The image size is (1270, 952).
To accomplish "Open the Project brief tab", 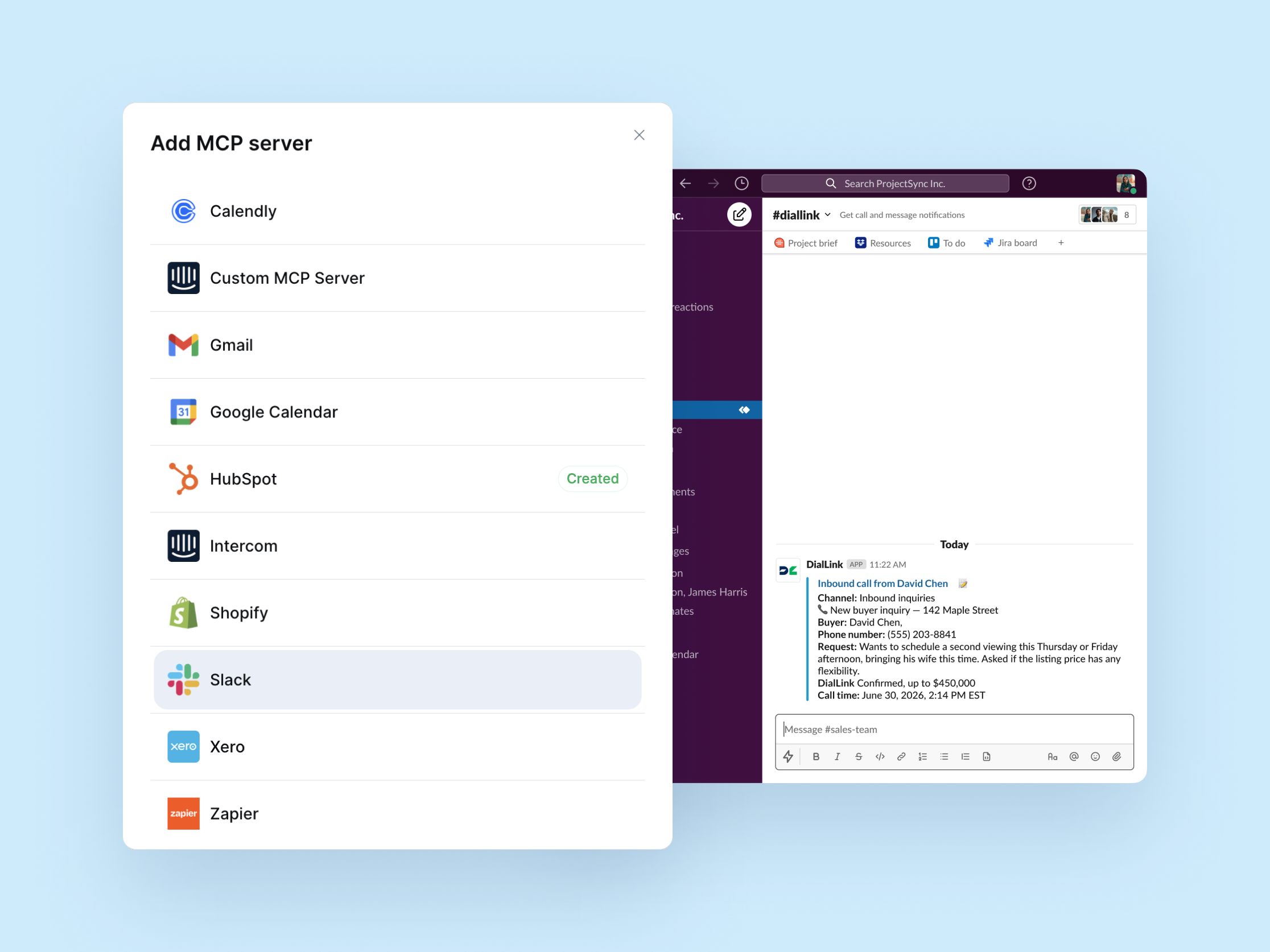I will point(806,243).
